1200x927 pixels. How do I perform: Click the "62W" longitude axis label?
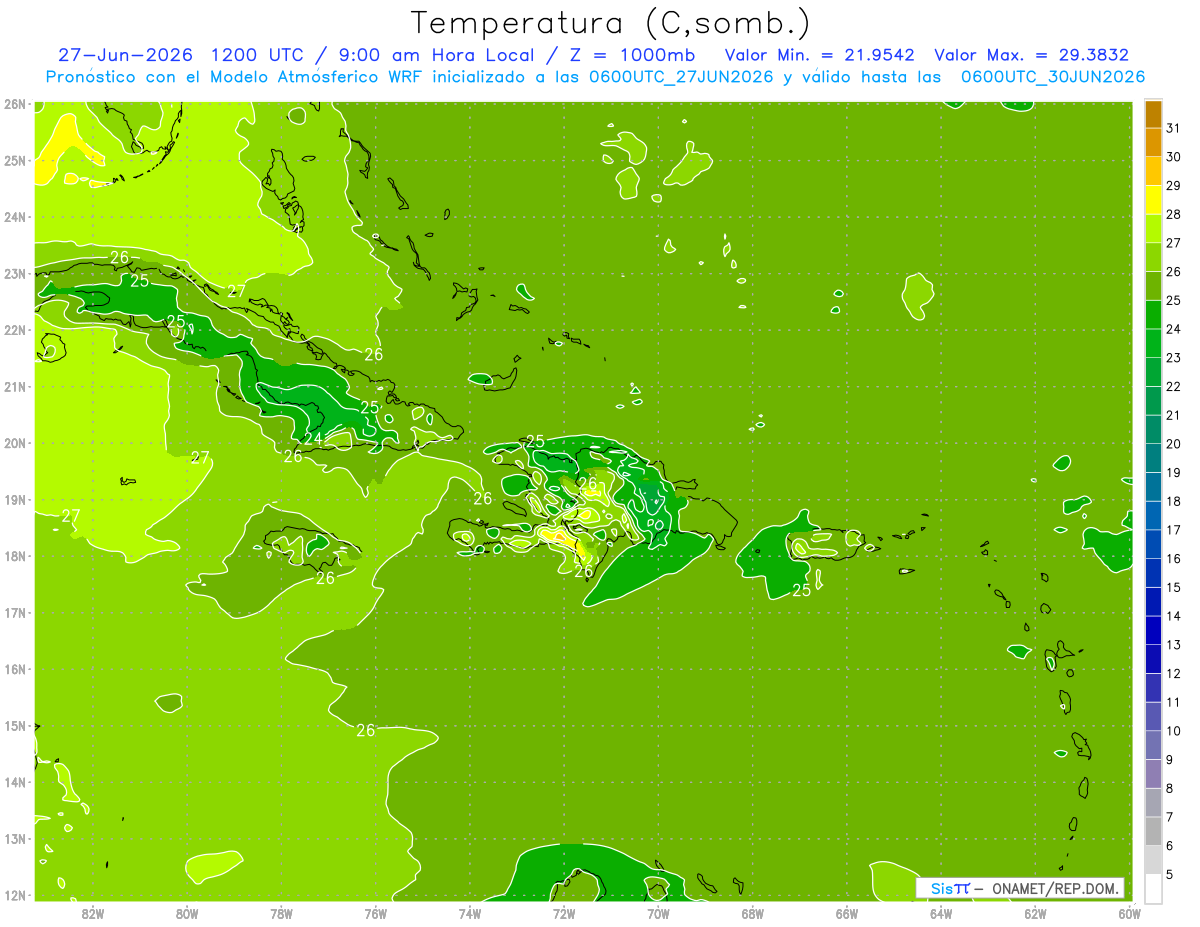(x=1035, y=913)
